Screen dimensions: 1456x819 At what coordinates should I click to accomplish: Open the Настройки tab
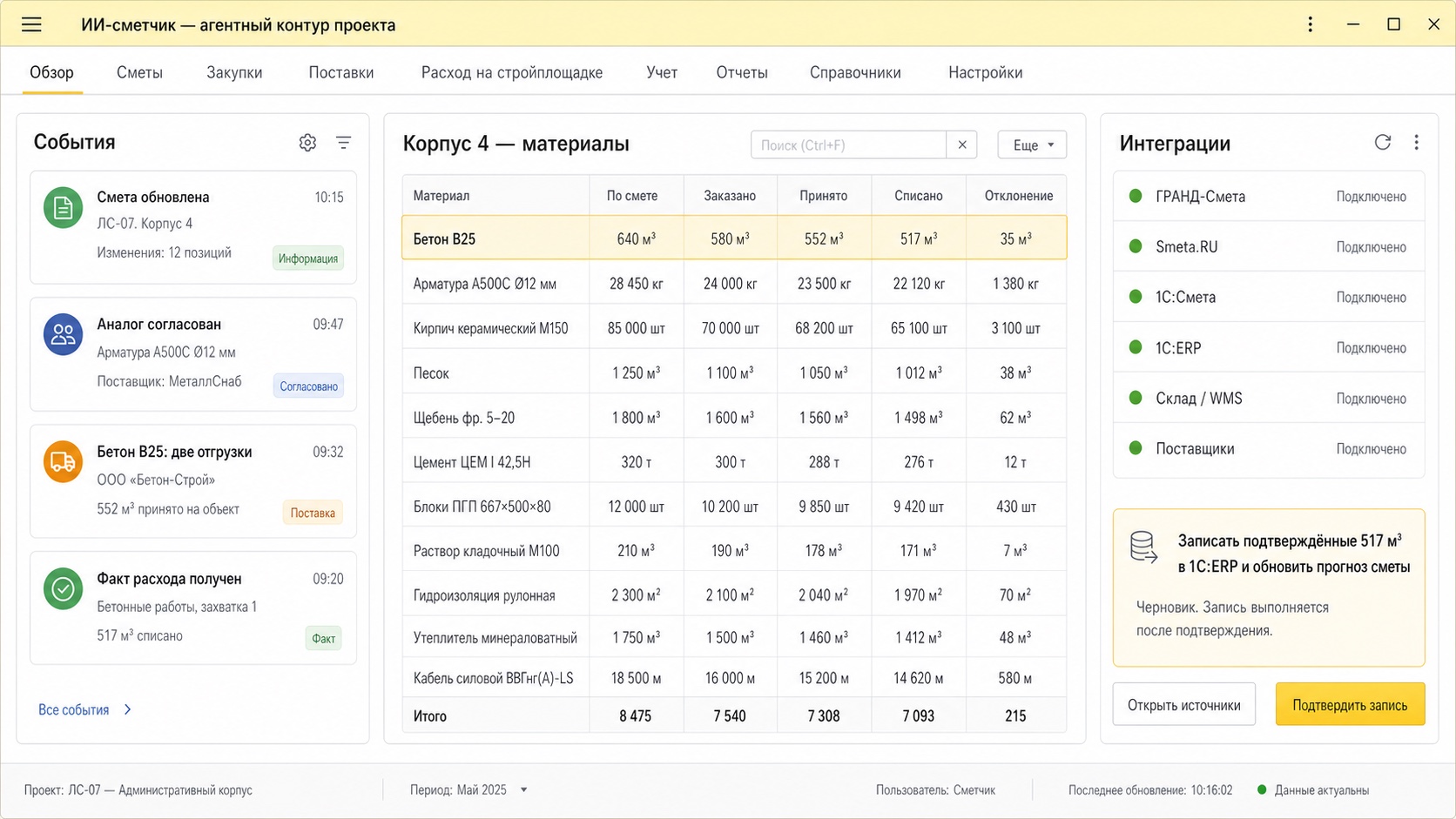985,72
